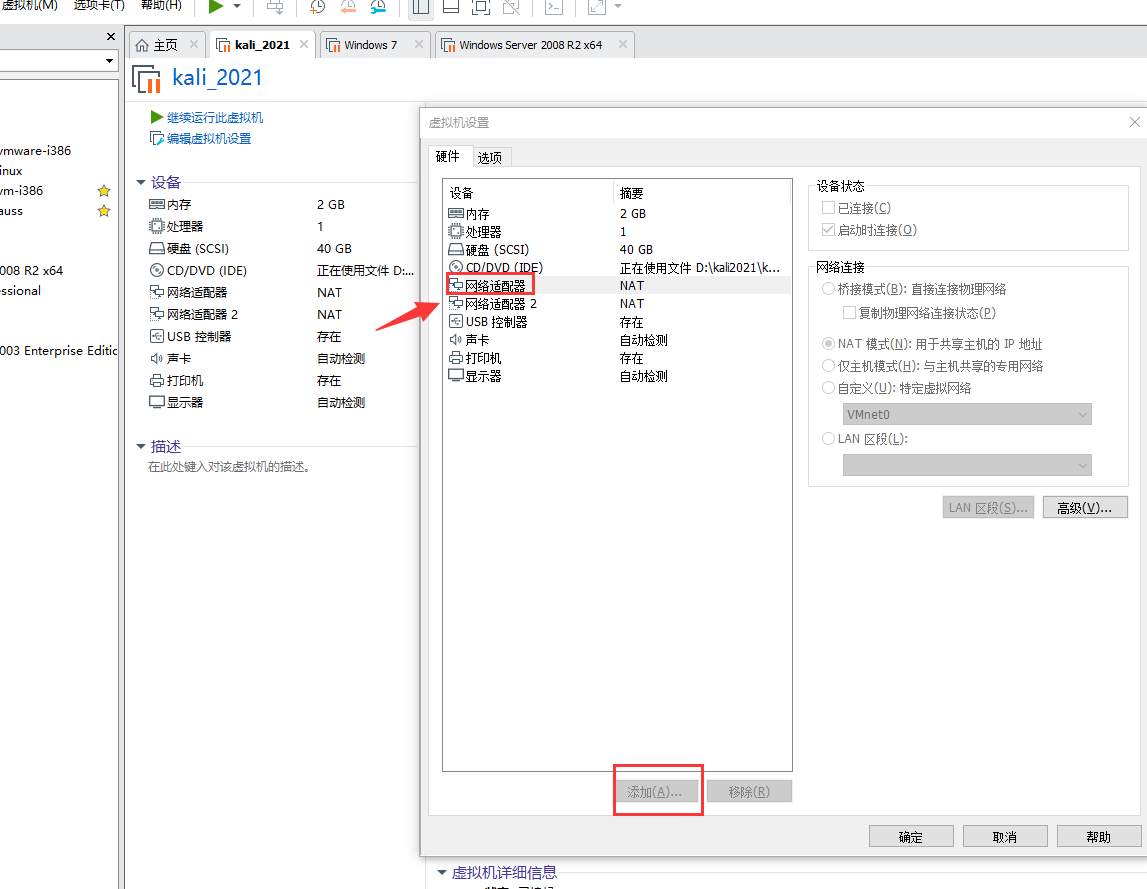This screenshot has height=889, width=1147.
Task: Select 自定义(U) 特定虚拟网络 radio button
Action: tap(829, 388)
